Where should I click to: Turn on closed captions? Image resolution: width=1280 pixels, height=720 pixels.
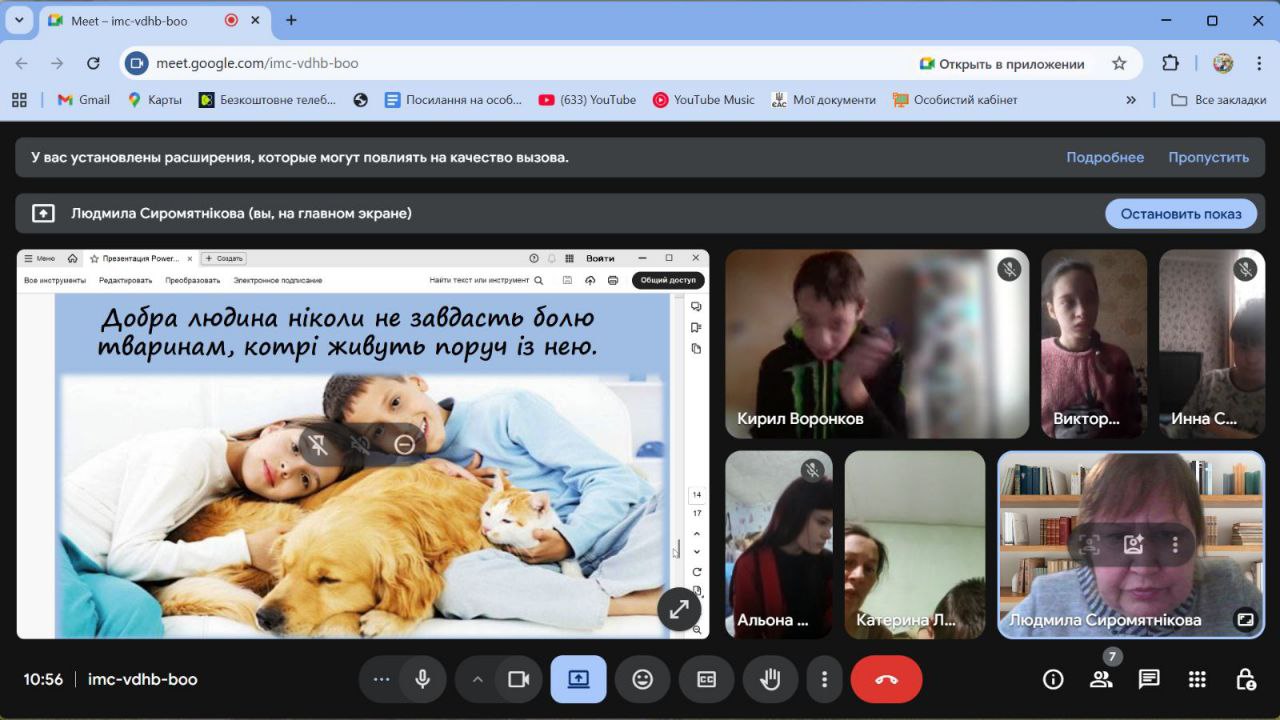coord(706,679)
